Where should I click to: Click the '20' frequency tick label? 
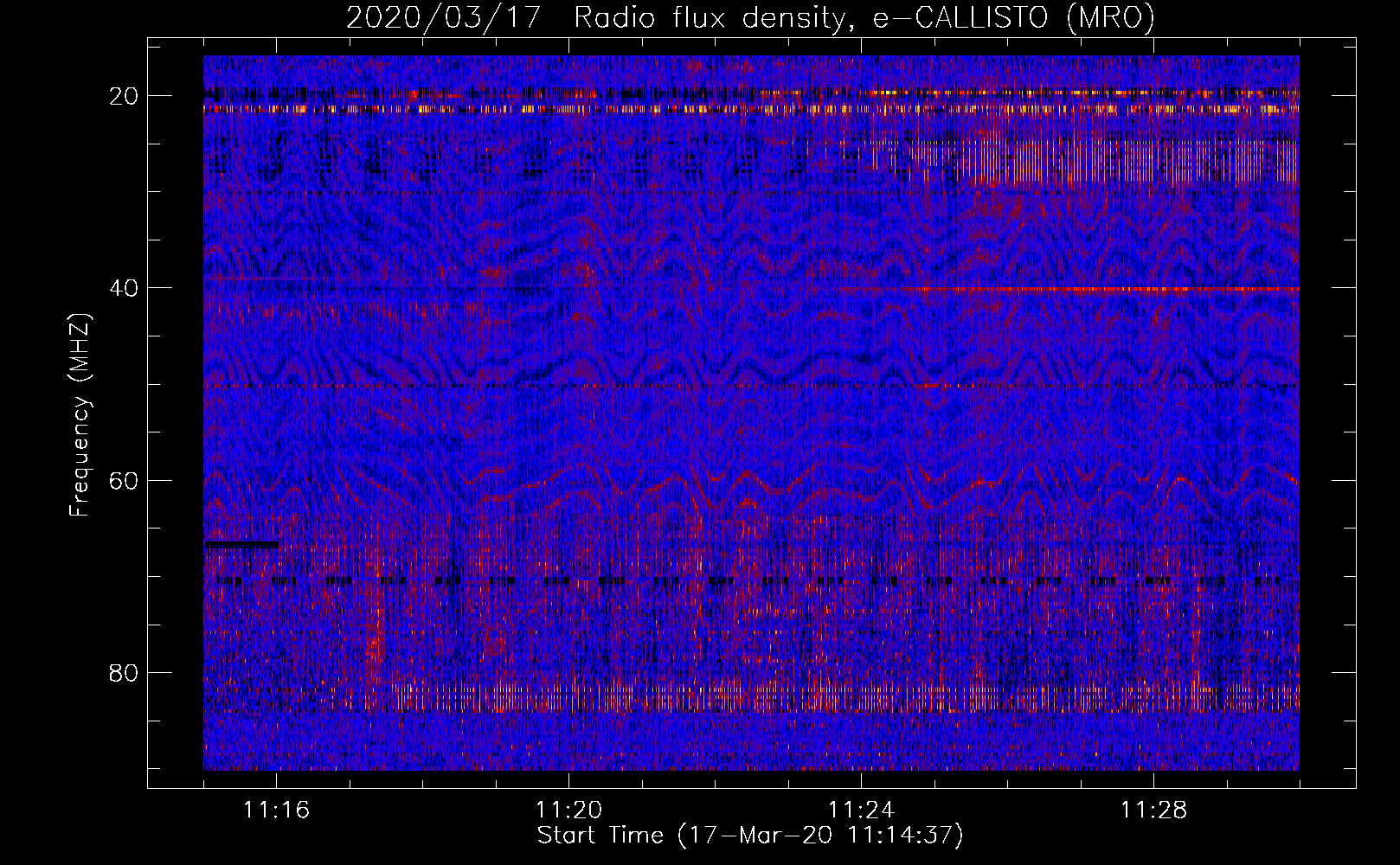click(125, 96)
